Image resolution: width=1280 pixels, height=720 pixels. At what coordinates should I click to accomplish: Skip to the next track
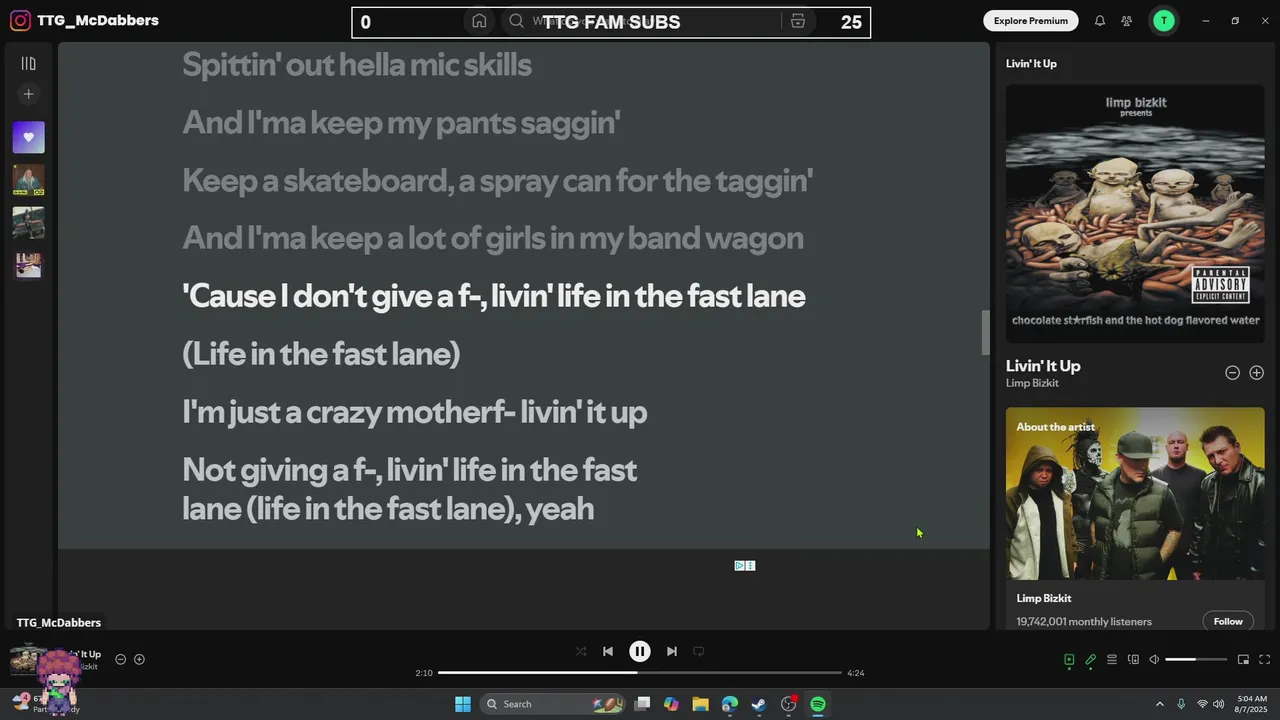click(672, 651)
